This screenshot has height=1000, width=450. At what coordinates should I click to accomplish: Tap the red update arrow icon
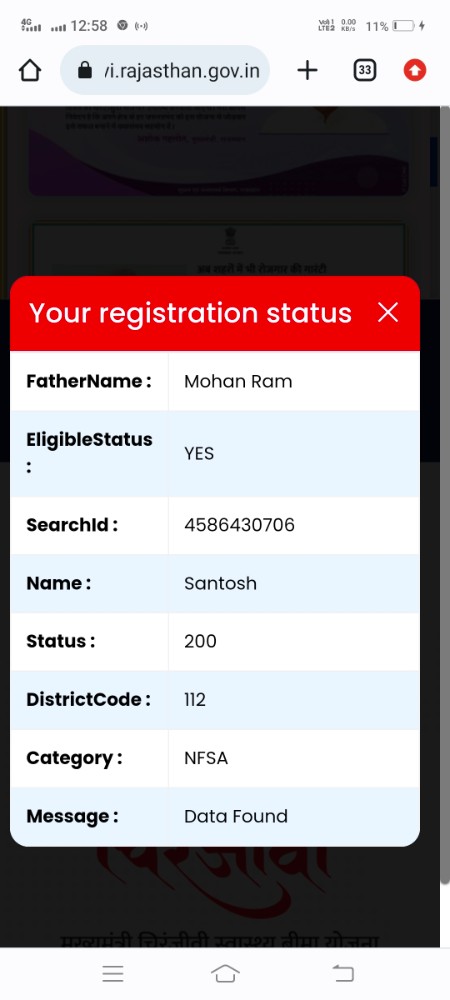[x=414, y=70]
